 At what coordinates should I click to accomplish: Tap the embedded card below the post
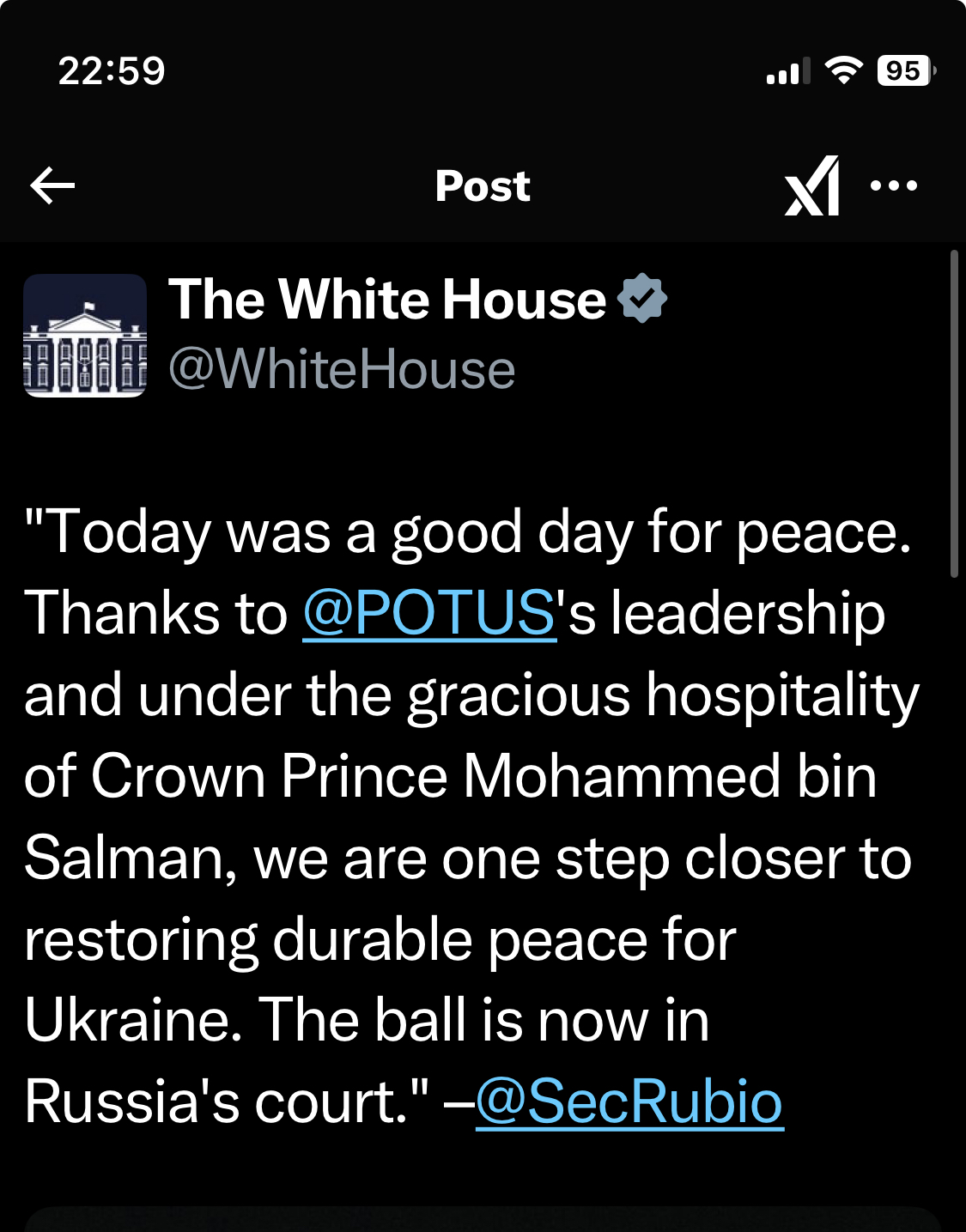(483, 1219)
